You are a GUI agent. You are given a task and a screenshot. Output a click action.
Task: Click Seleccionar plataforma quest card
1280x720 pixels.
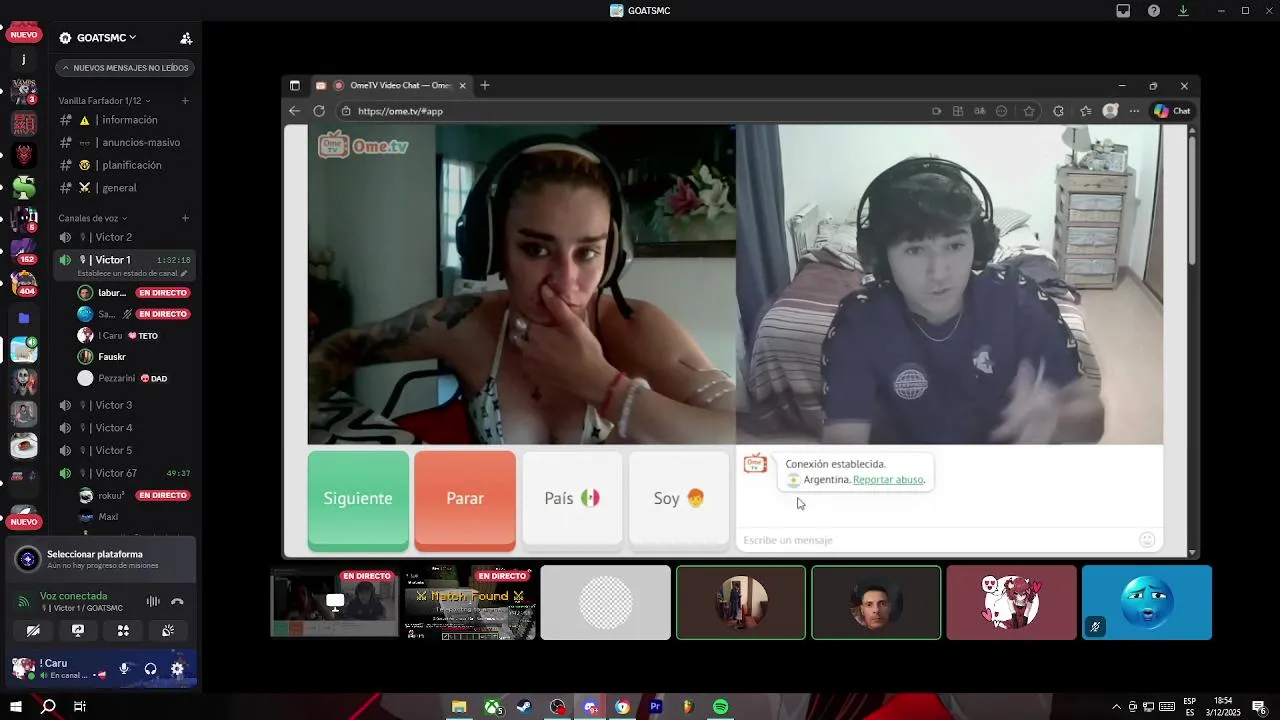click(100, 559)
